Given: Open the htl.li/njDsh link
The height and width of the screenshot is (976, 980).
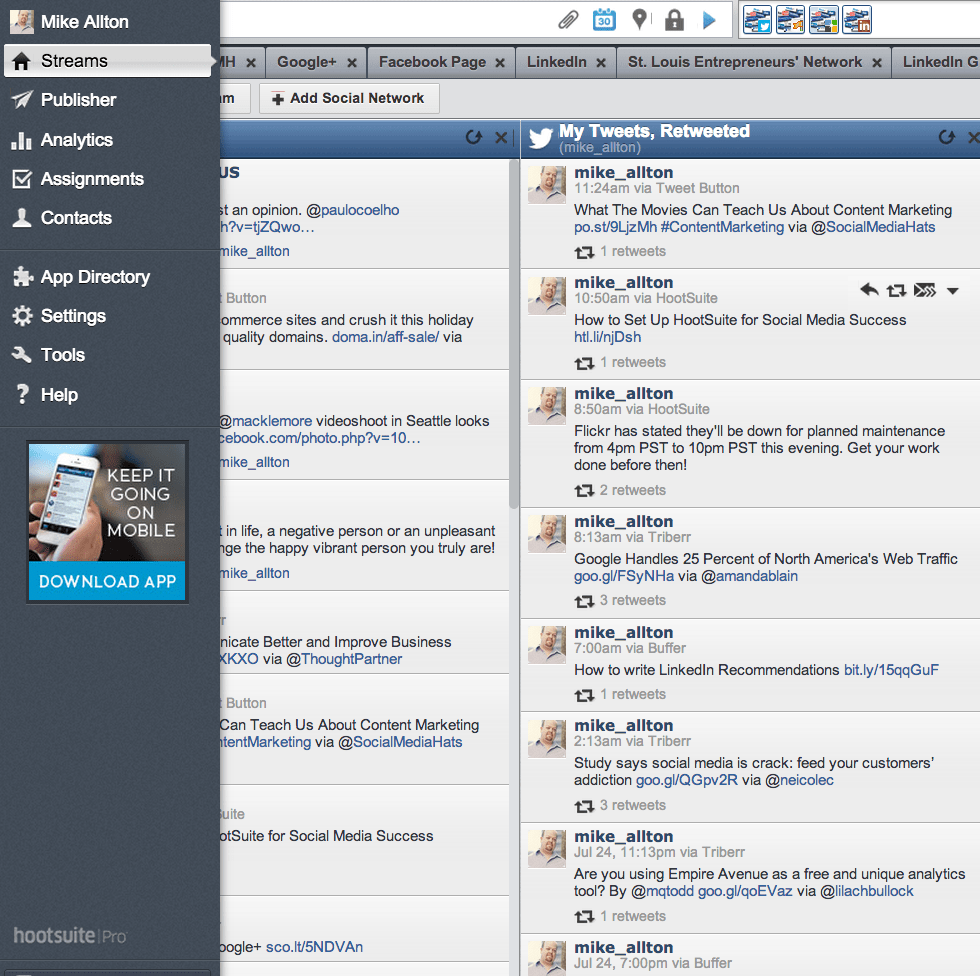Looking at the screenshot, I should point(607,337).
